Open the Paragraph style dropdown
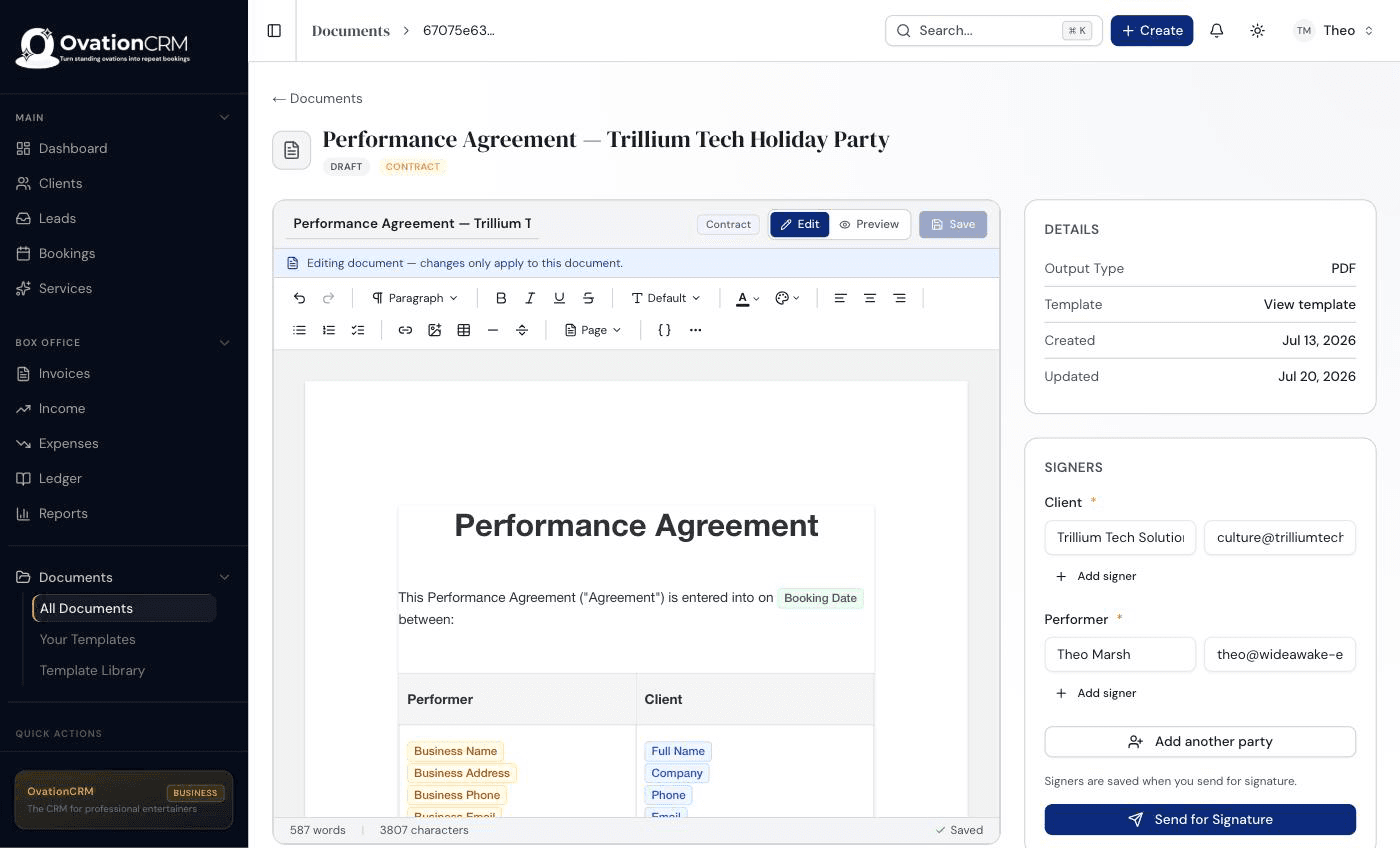 (x=415, y=298)
